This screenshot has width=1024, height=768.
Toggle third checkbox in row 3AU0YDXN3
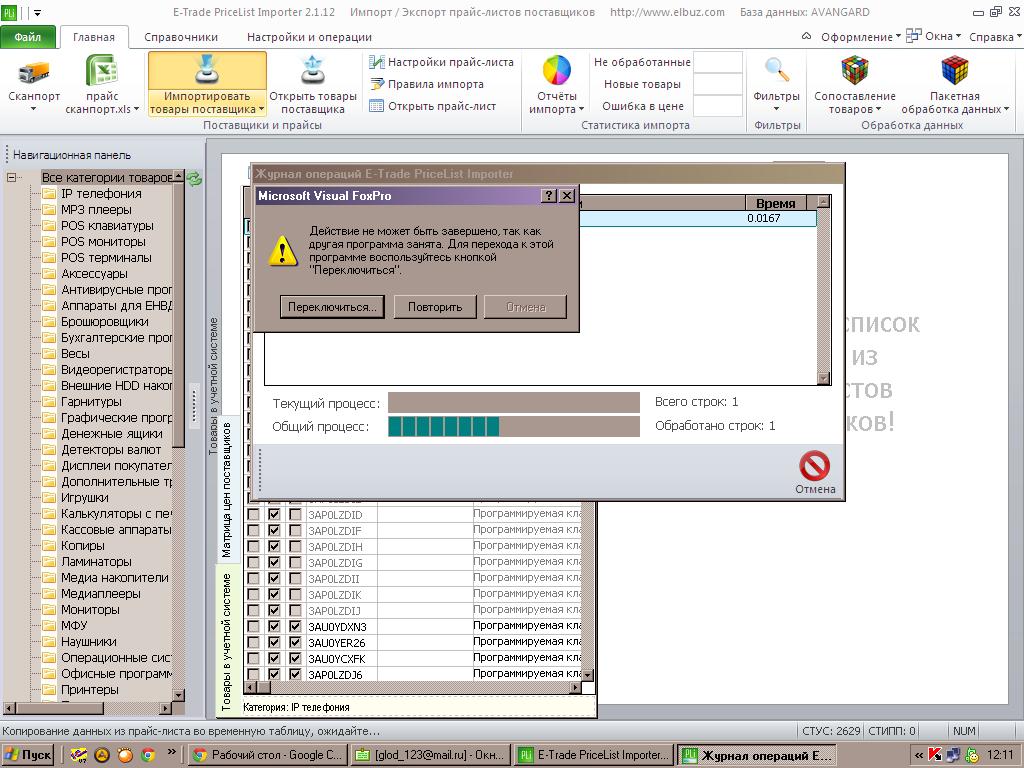295,626
